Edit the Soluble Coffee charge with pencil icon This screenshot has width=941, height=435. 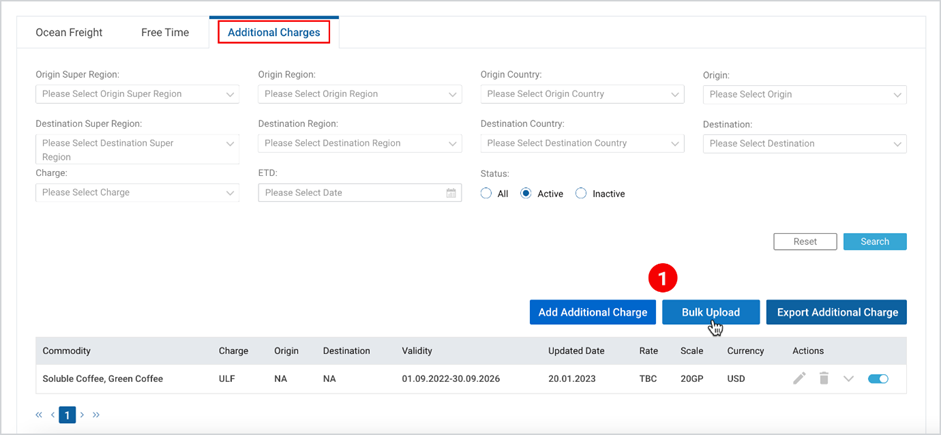[799, 379]
